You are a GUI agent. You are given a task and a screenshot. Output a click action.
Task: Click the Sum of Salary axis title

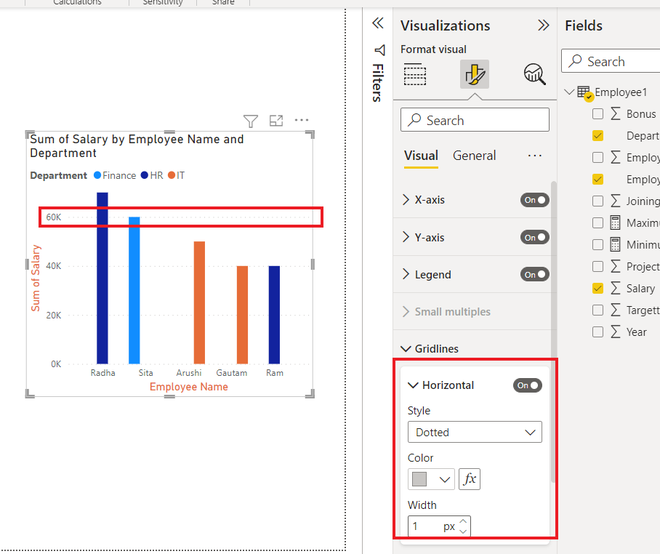(35, 278)
